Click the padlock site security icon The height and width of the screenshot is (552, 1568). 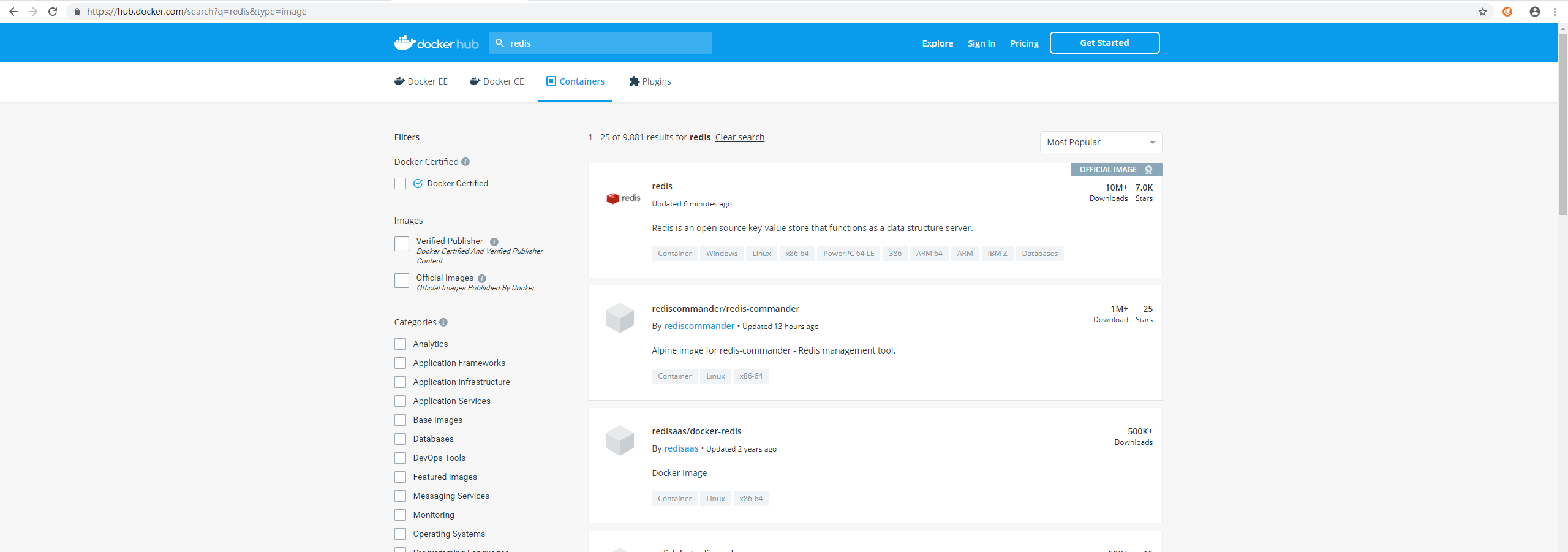coord(77,12)
